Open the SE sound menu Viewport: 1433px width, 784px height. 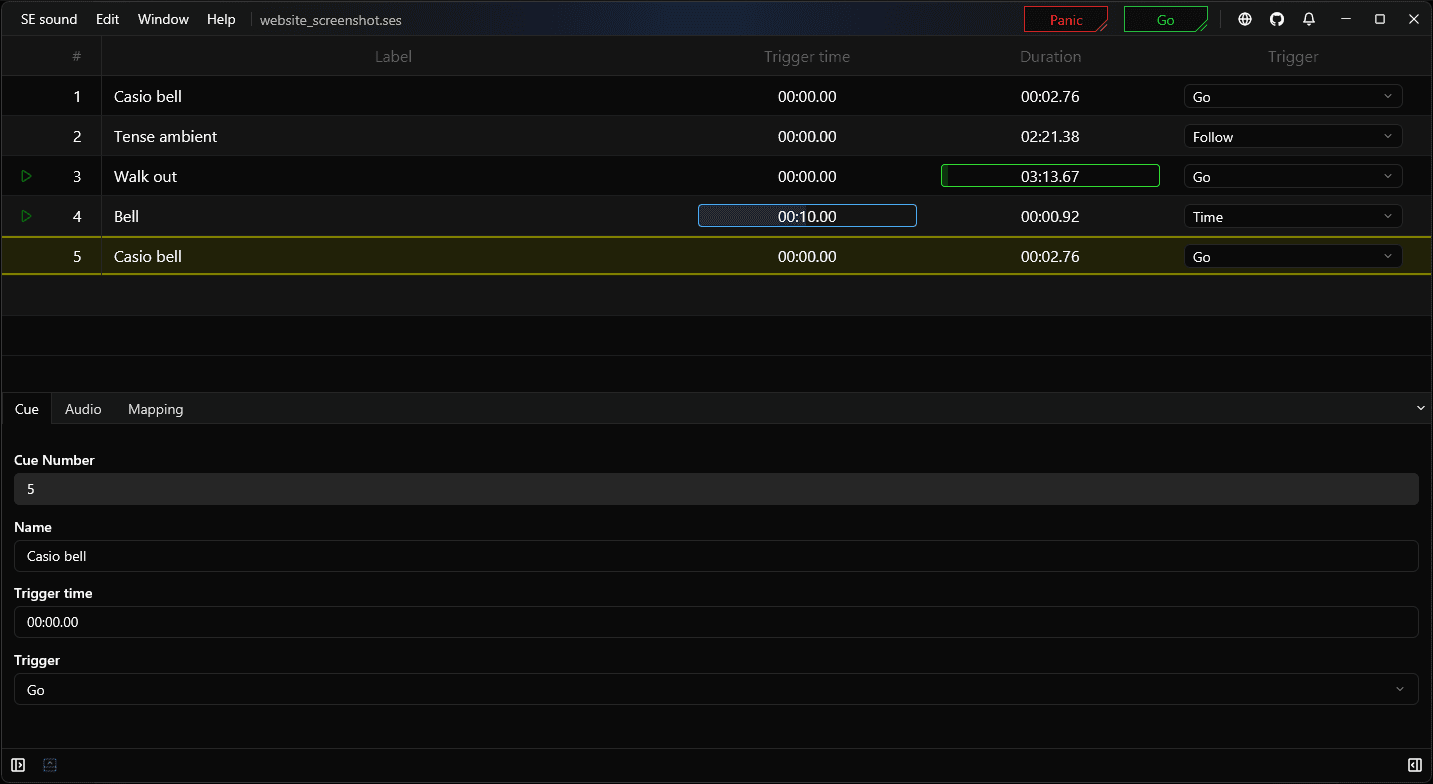[49, 19]
